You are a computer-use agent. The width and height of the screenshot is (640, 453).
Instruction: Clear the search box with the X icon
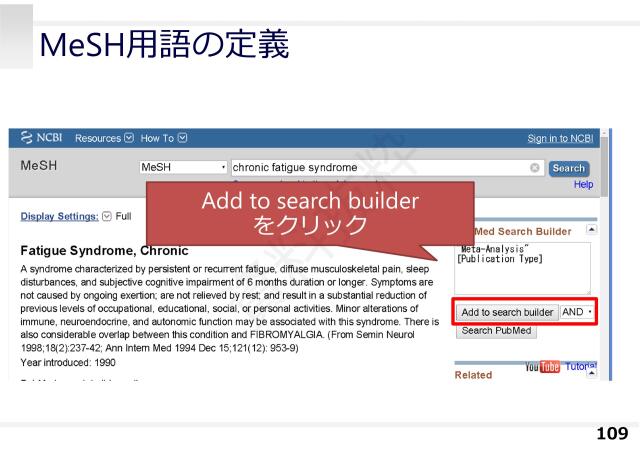coord(535,168)
